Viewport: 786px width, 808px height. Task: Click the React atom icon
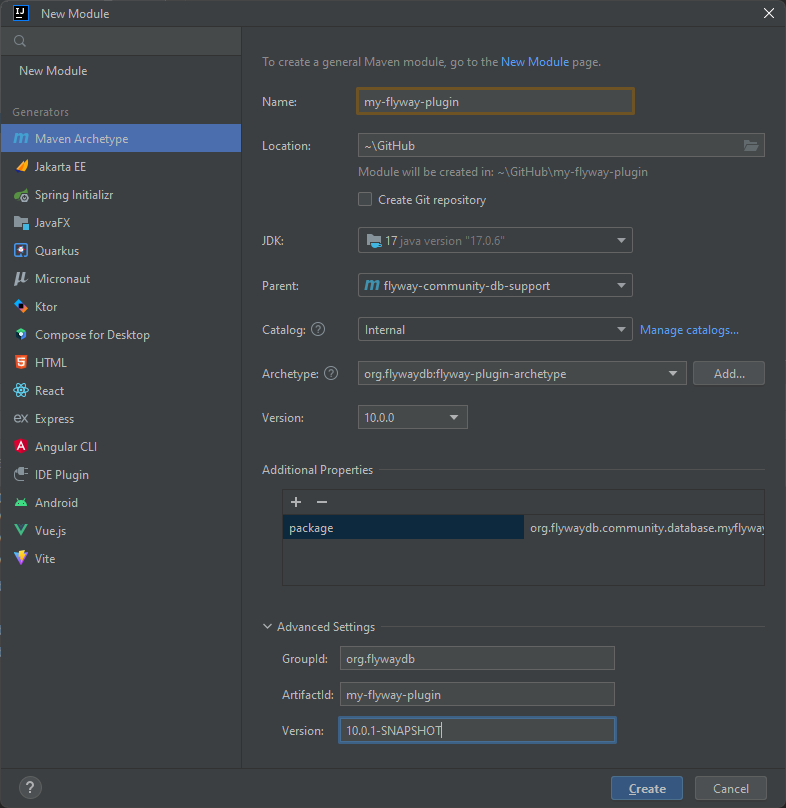(21, 391)
